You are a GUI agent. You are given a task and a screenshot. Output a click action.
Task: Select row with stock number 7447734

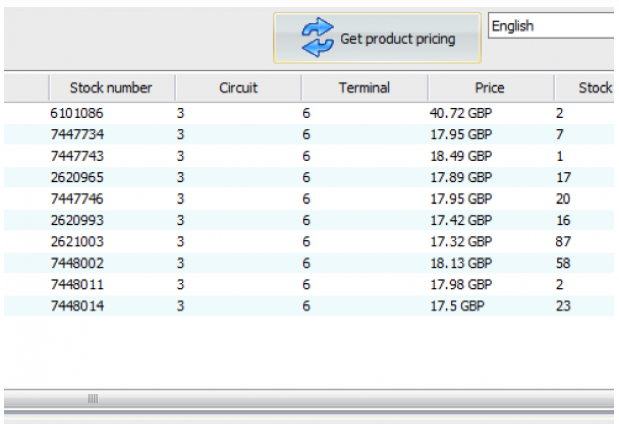pyautogui.click(x=76, y=134)
